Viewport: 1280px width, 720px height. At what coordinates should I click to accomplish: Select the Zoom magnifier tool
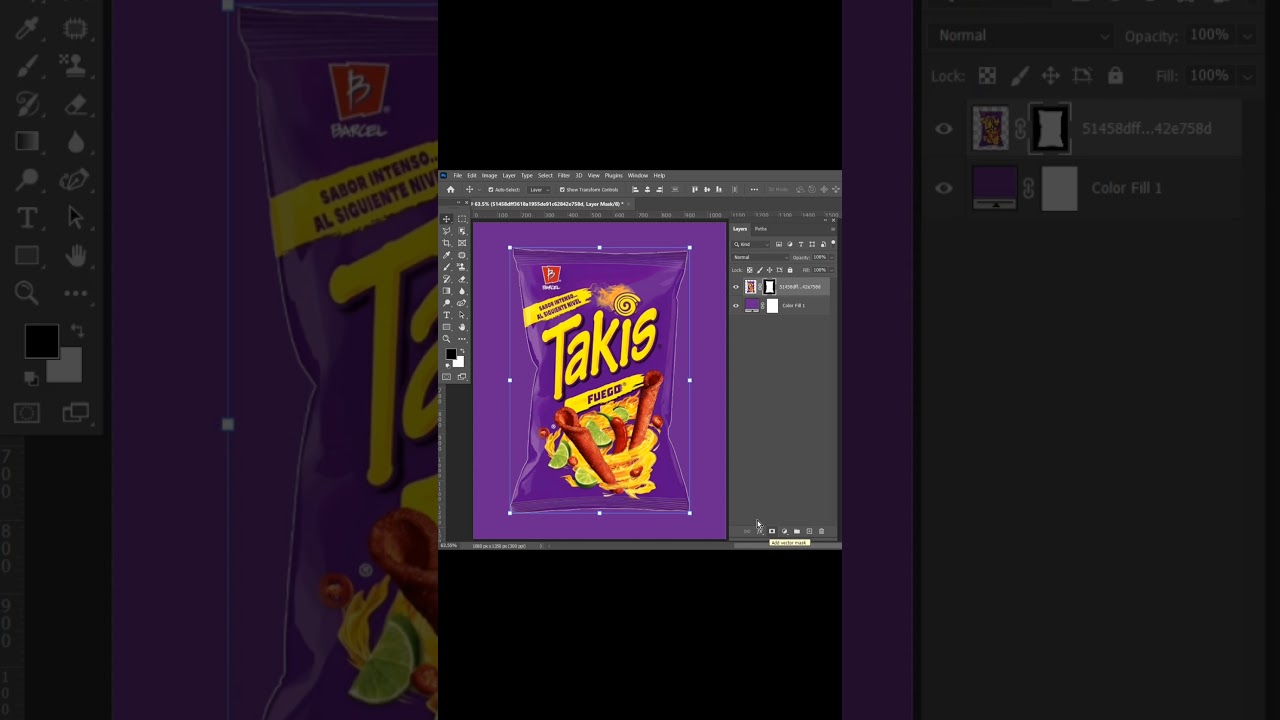(x=446, y=339)
